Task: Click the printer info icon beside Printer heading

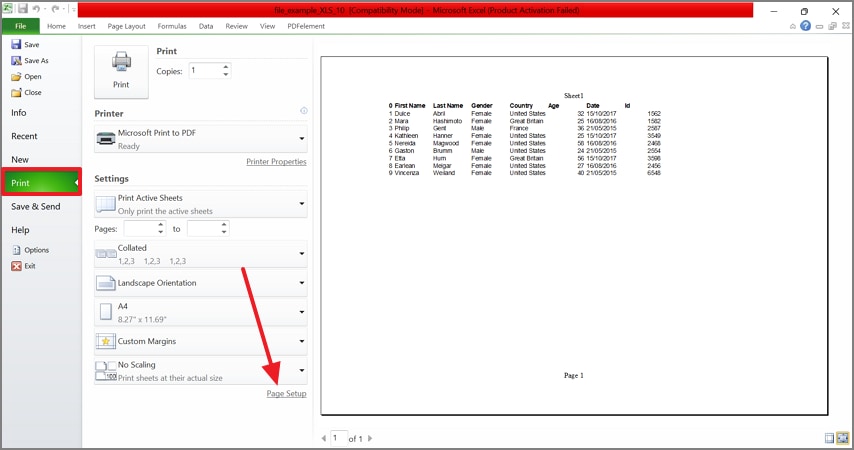Action: point(304,111)
